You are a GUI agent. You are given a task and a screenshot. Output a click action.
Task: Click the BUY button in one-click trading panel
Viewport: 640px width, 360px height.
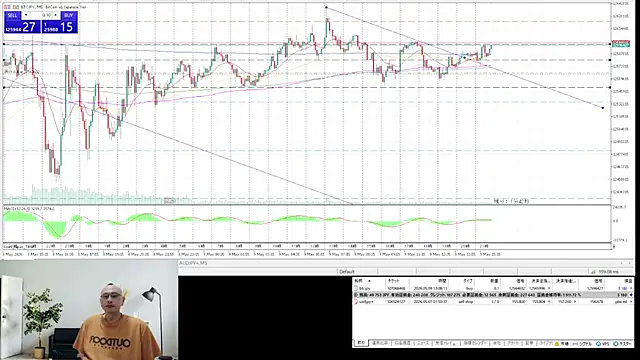[69, 15]
